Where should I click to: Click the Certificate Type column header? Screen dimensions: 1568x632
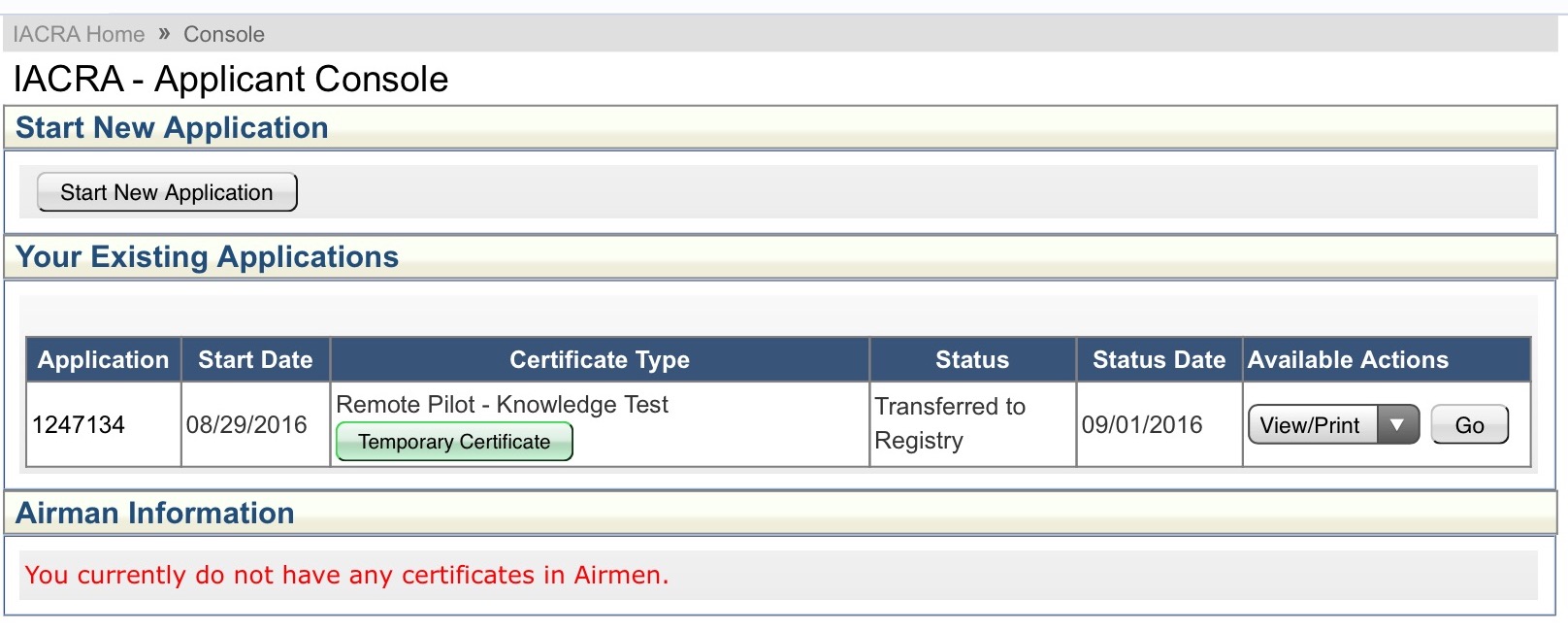point(600,359)
